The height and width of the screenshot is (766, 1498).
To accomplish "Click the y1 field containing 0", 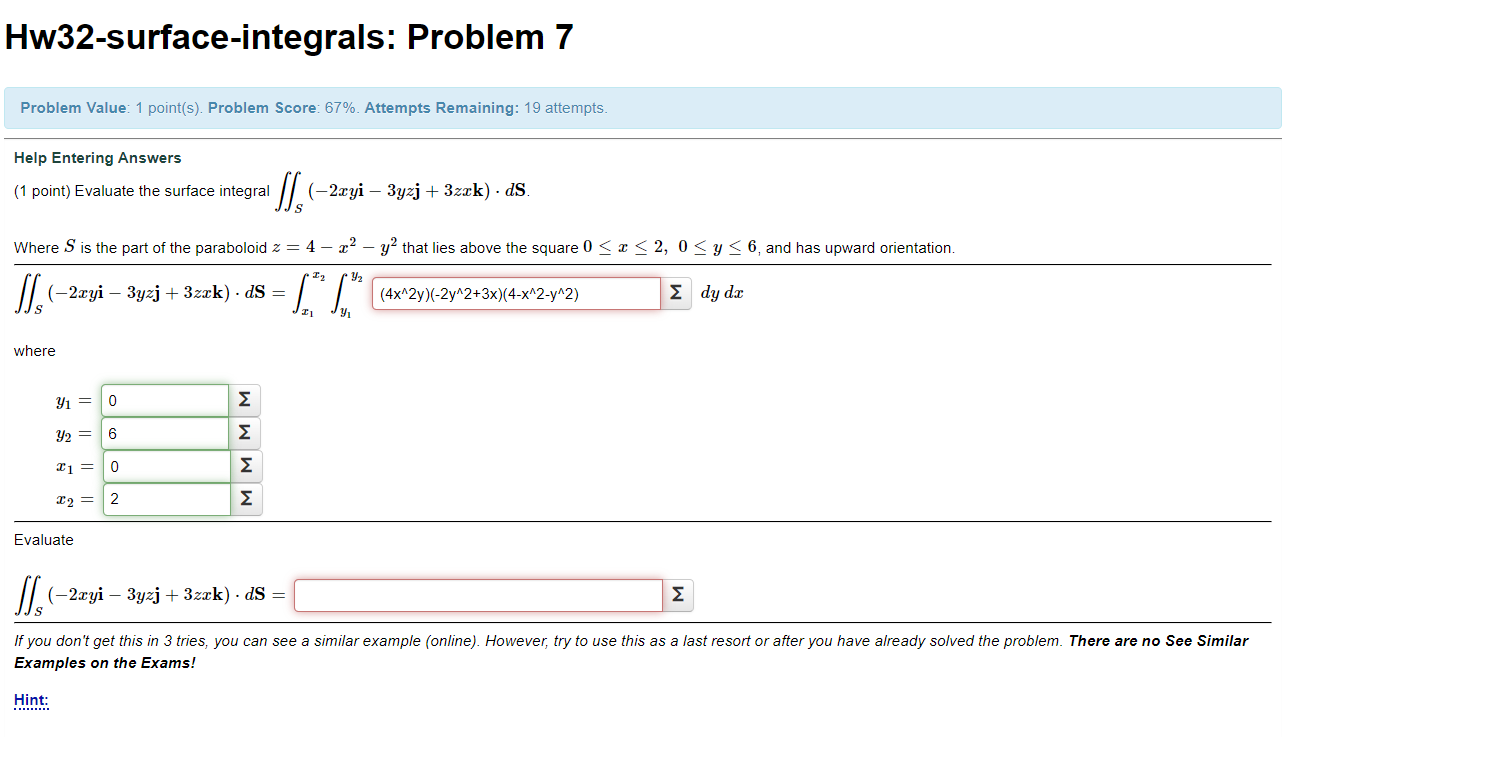I will (x=164, y=399).
